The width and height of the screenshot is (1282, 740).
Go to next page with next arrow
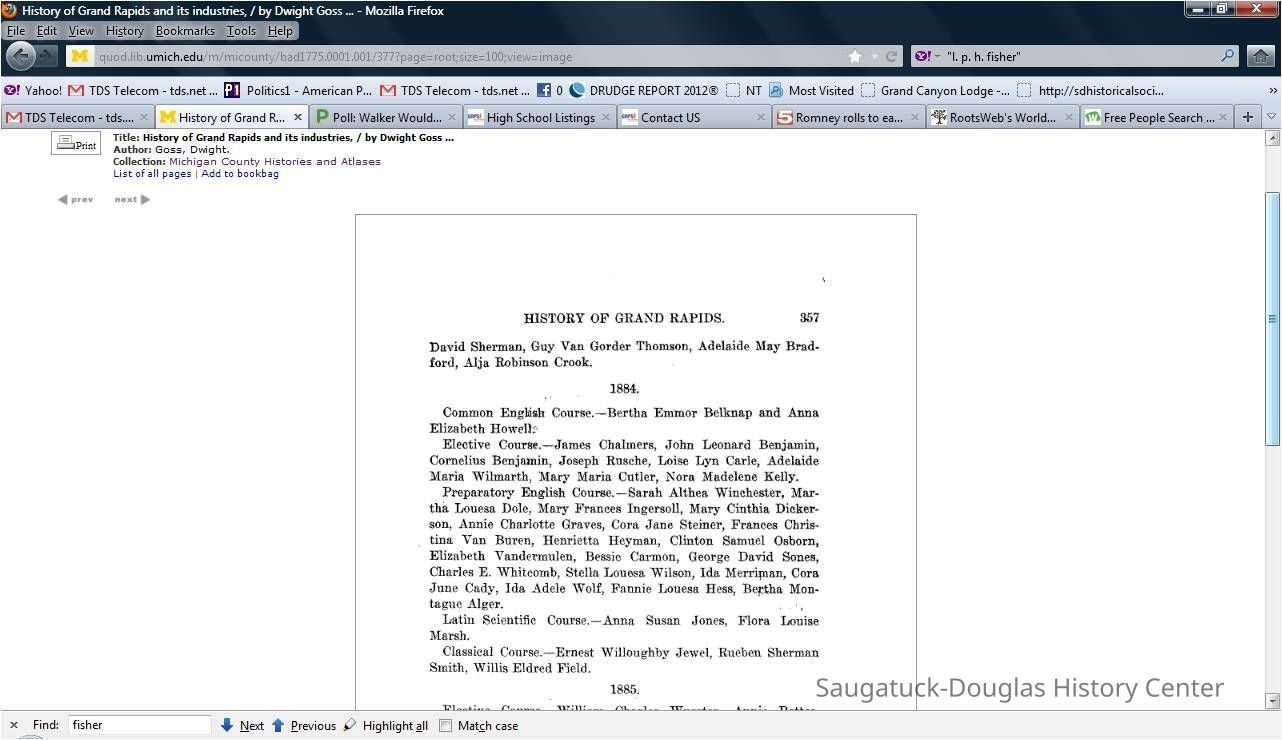point(132,199)
